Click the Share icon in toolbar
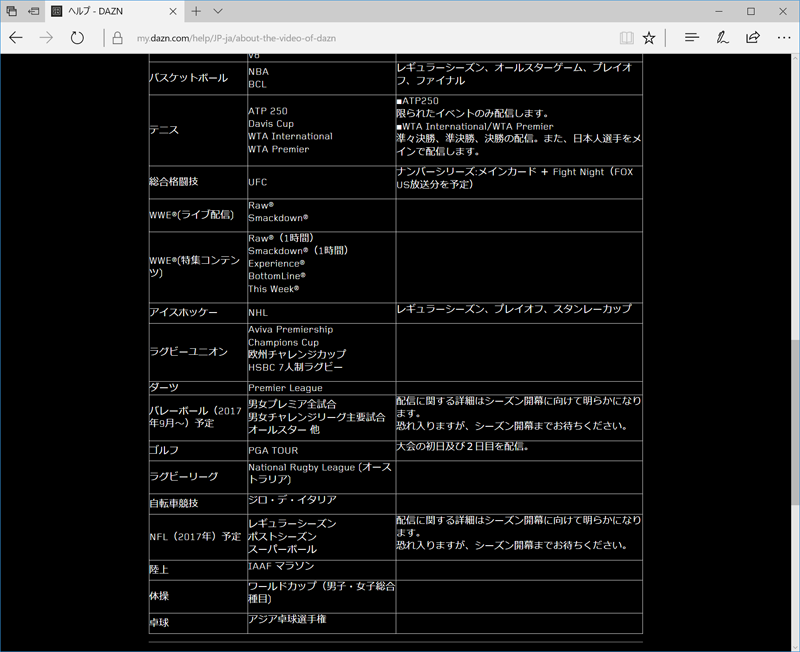800x652 pixels. [x=753, y=38]
